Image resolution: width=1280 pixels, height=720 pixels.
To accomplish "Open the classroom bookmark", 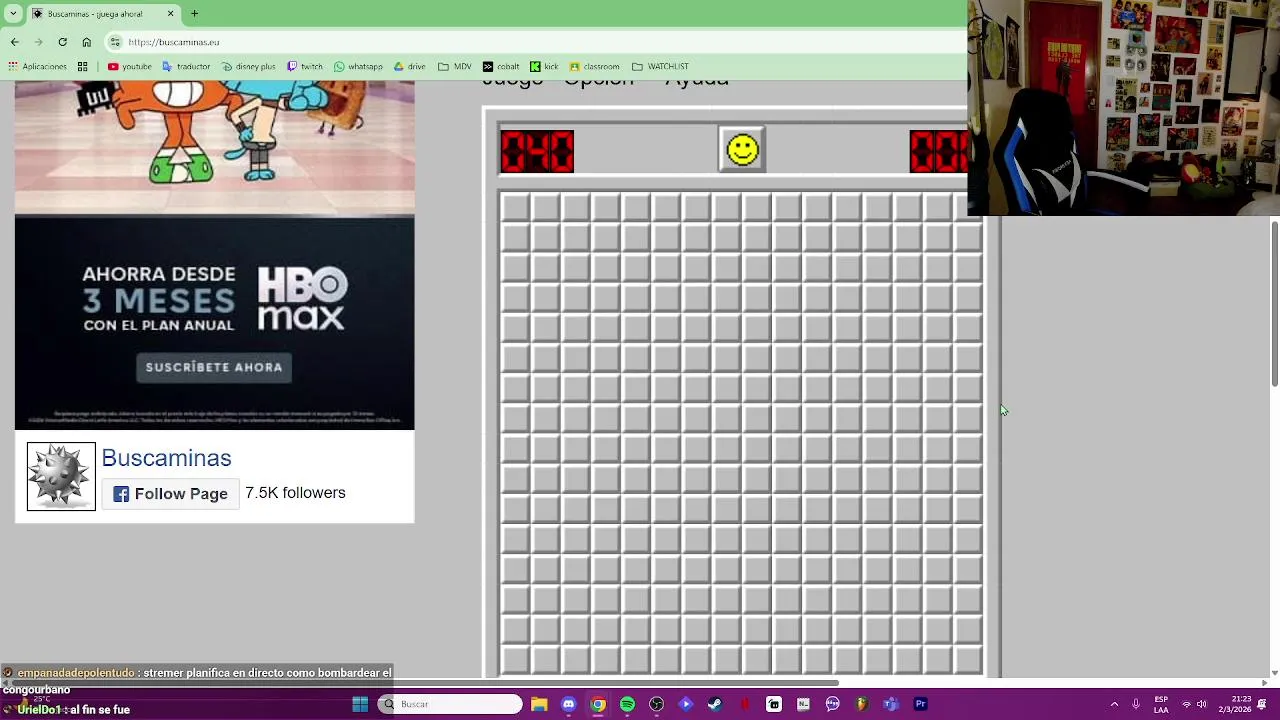I will (594, 67).
